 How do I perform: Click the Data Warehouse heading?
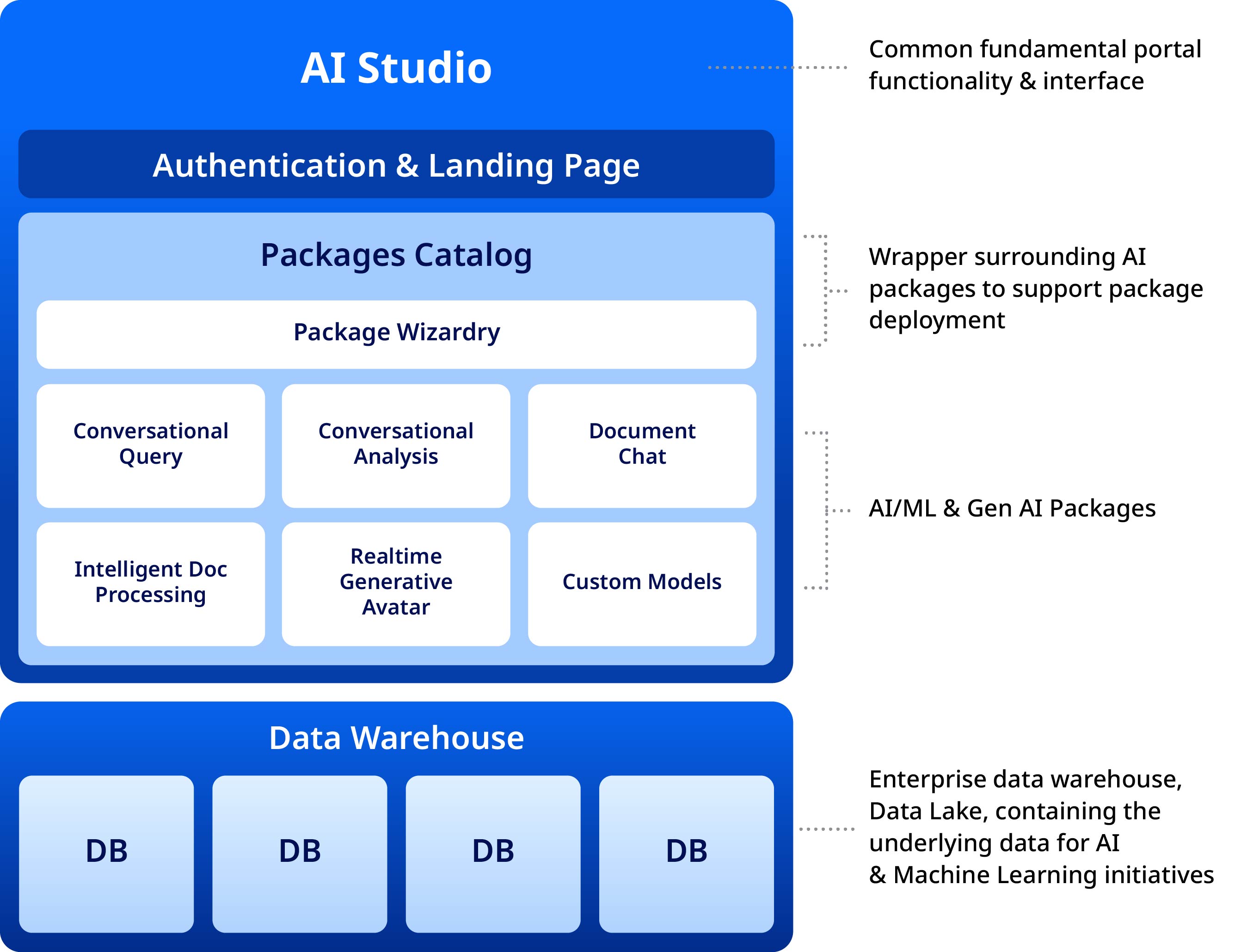tap(395, 738)
